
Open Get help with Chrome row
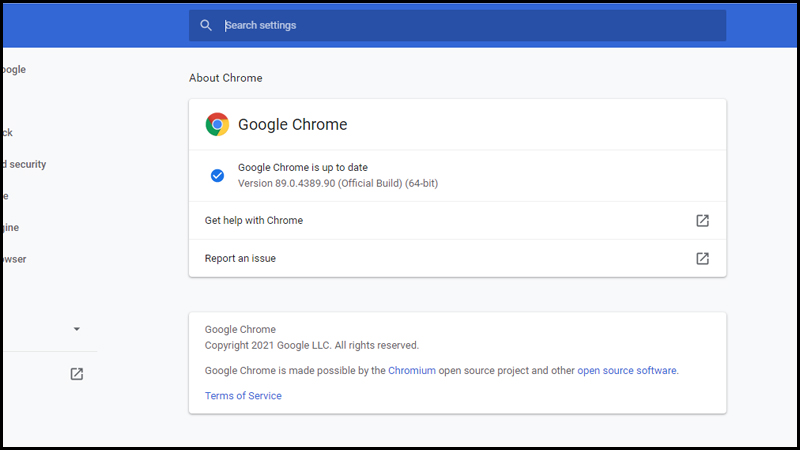coord(457,220)
